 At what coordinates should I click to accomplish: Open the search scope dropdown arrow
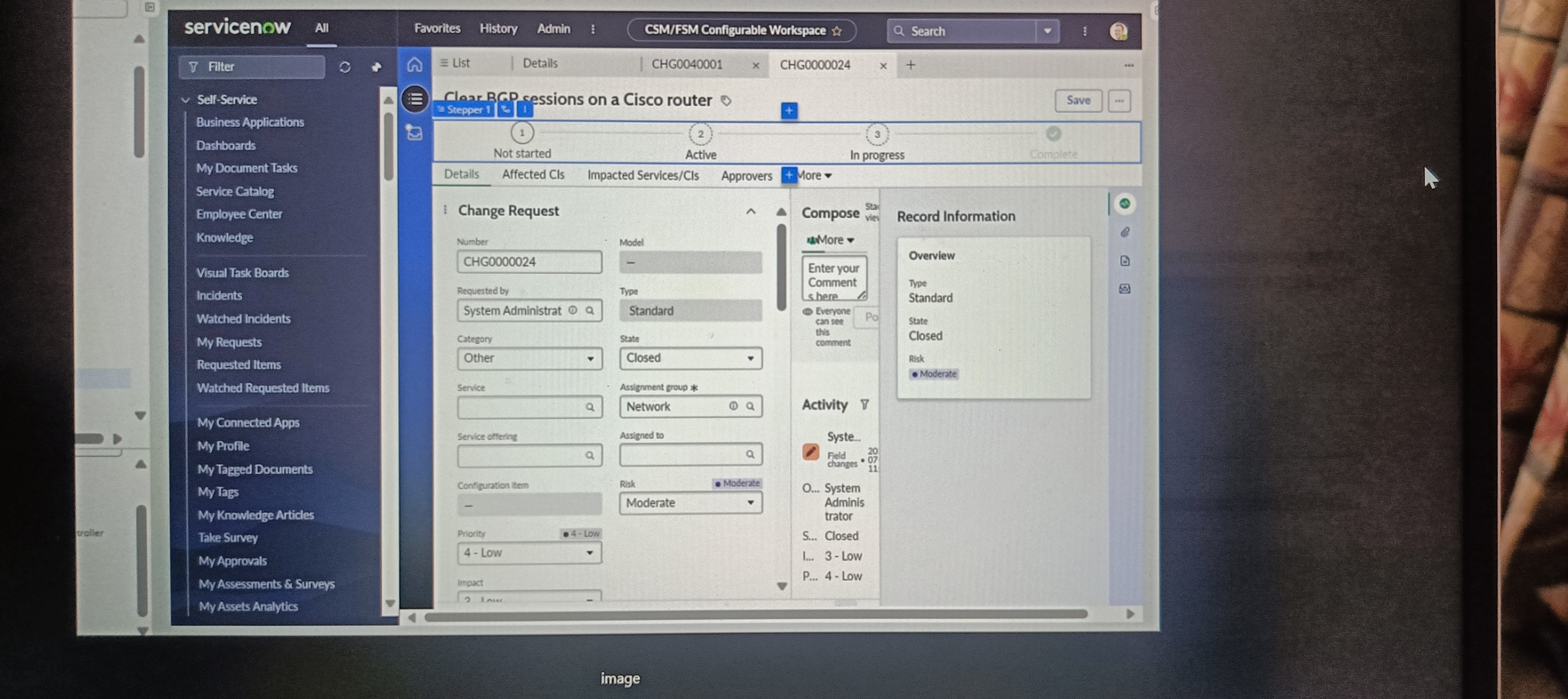(1047, 31)
